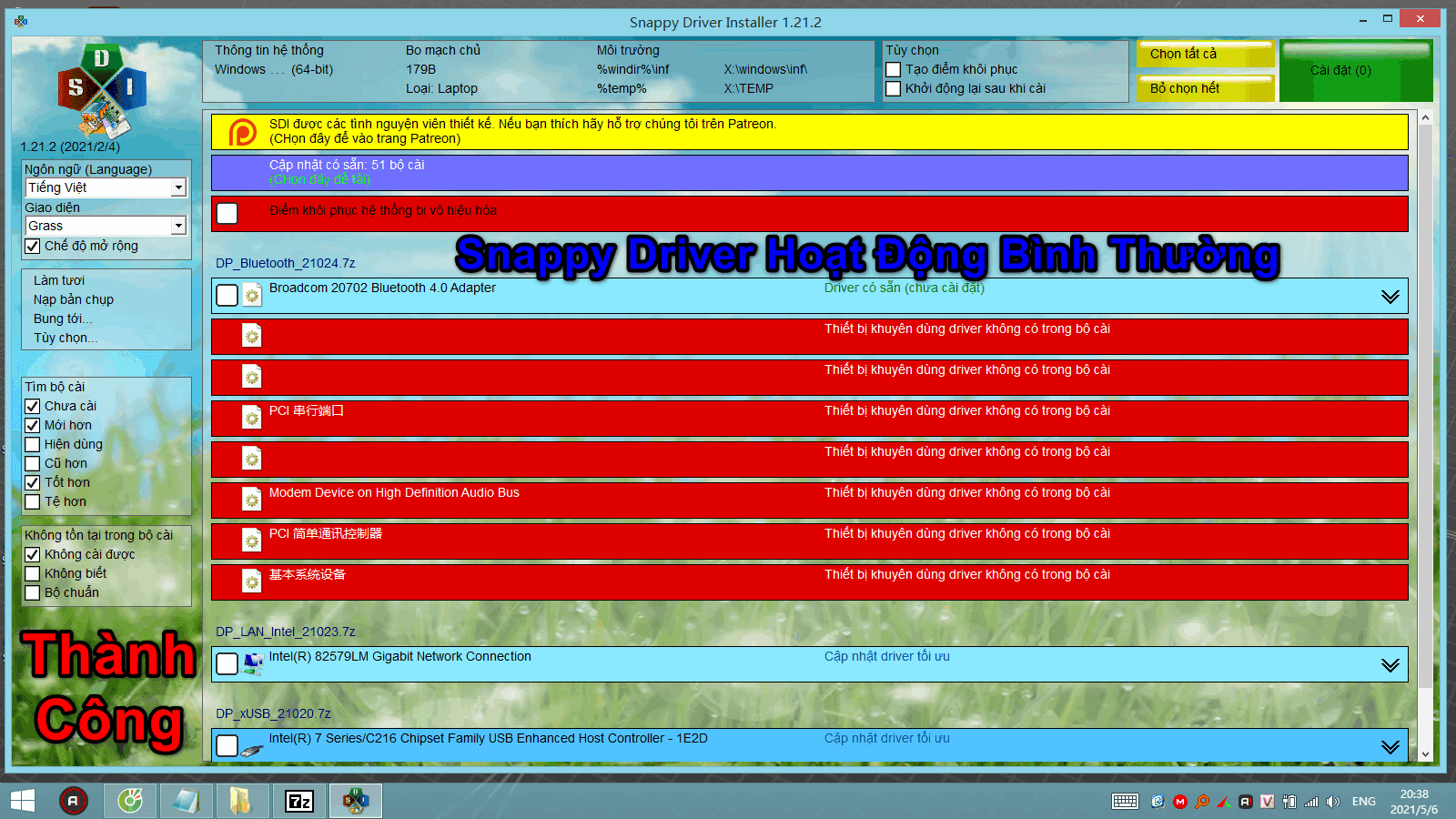
Task: Open the on-screen keyboard tray icon
Action: [1125, 801]
